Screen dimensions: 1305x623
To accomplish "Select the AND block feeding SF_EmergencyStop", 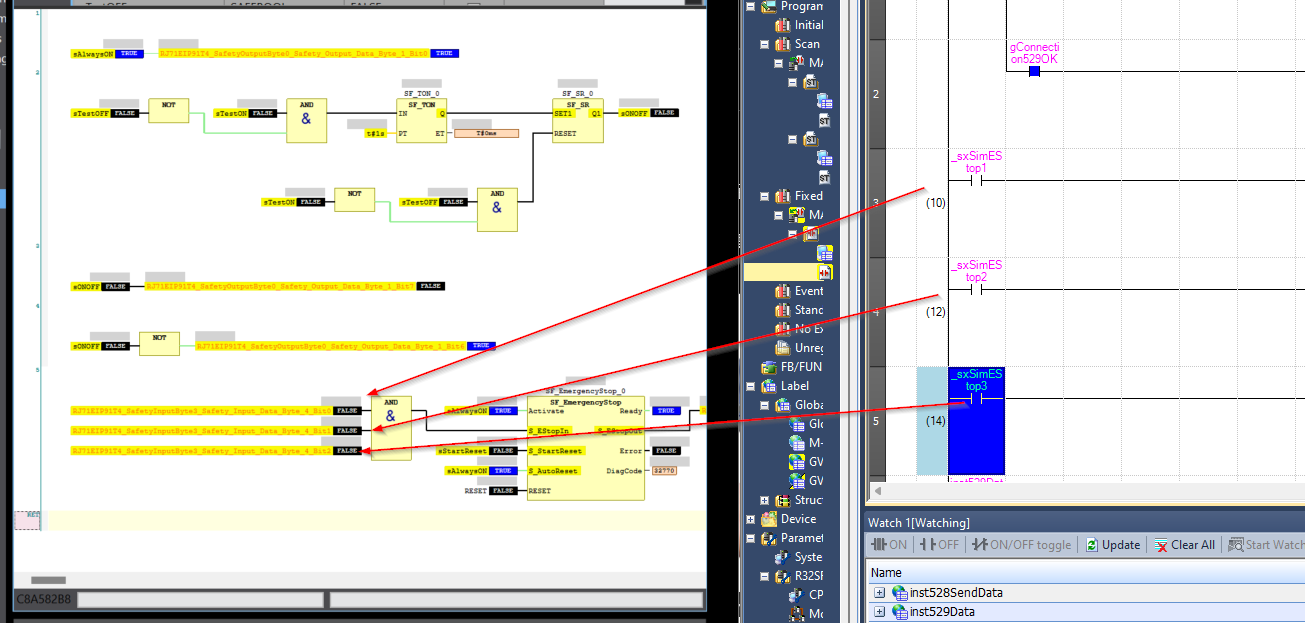I will [x=390, y=428].
